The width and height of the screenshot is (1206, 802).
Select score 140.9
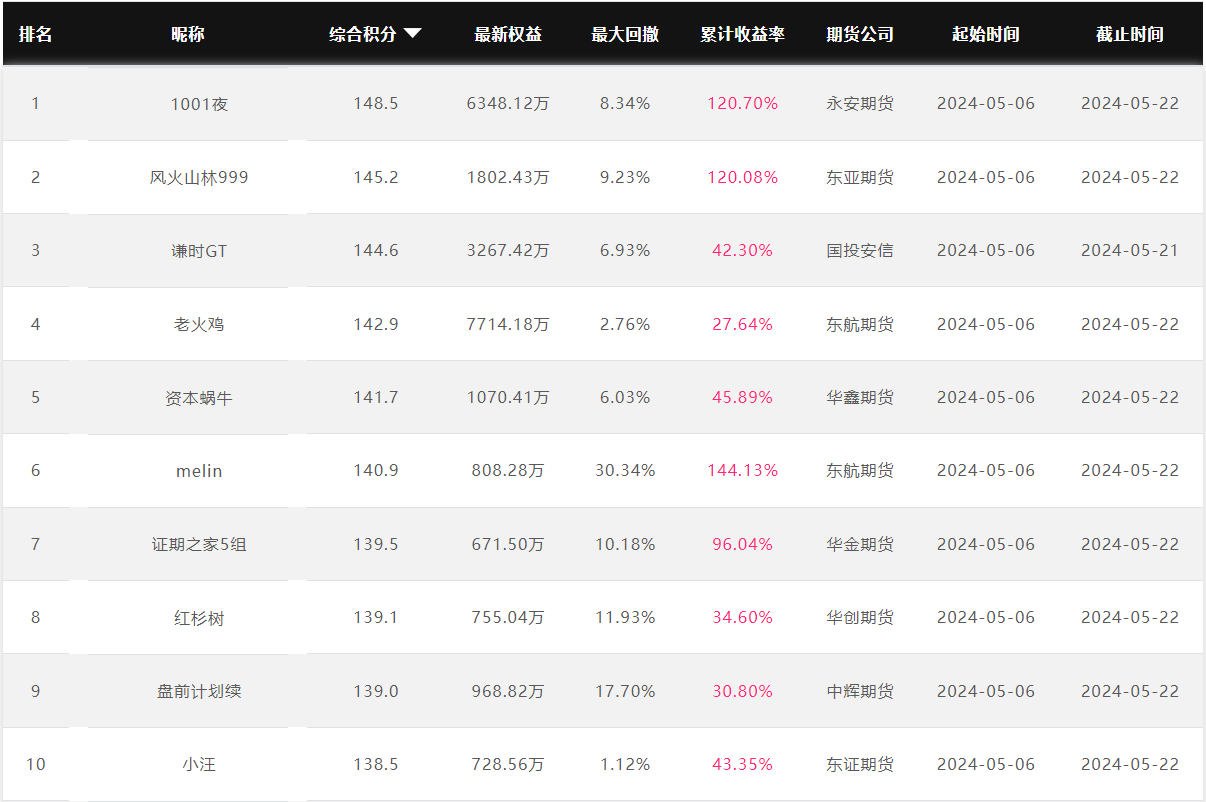pyautogui.click(x=376, y=470)
